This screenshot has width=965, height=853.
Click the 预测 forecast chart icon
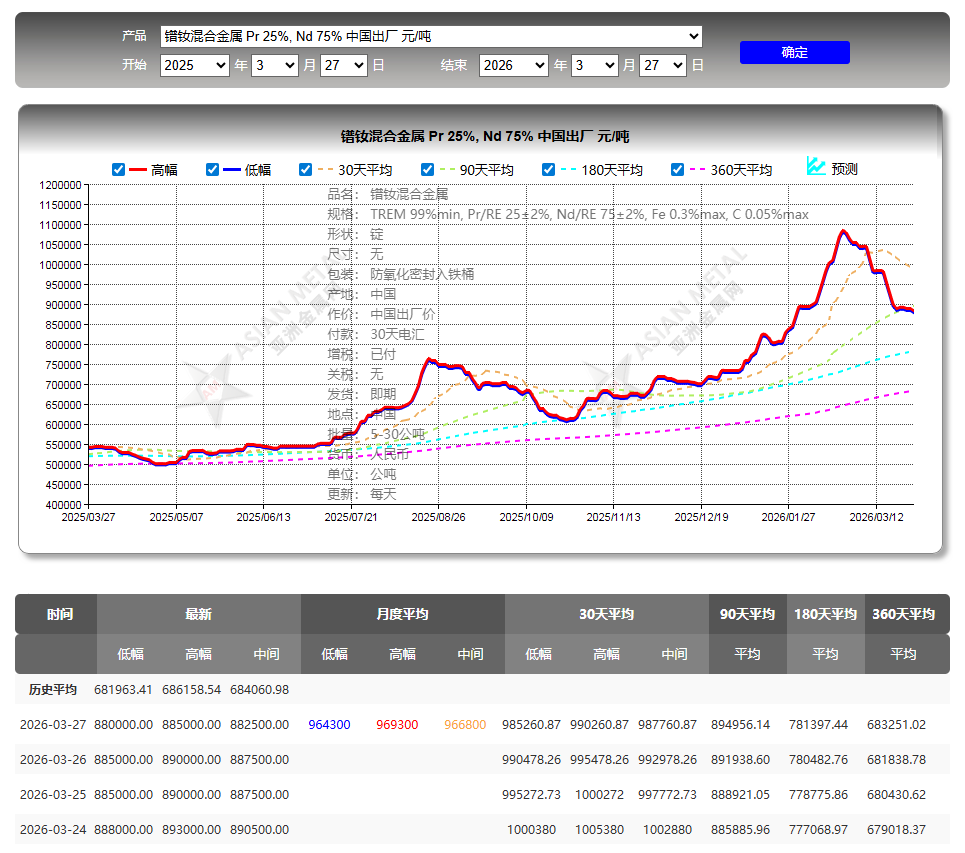[816, 166]
